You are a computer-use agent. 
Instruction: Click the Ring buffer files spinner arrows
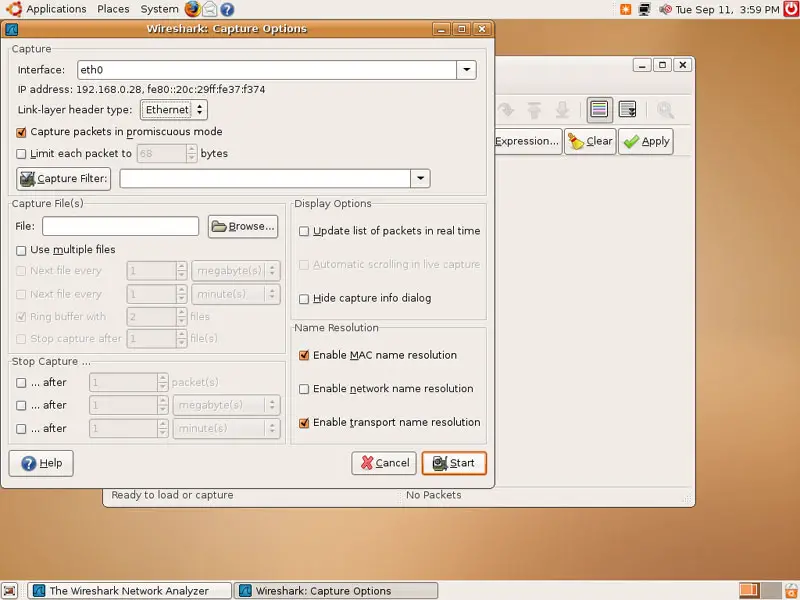click(182, 316)
